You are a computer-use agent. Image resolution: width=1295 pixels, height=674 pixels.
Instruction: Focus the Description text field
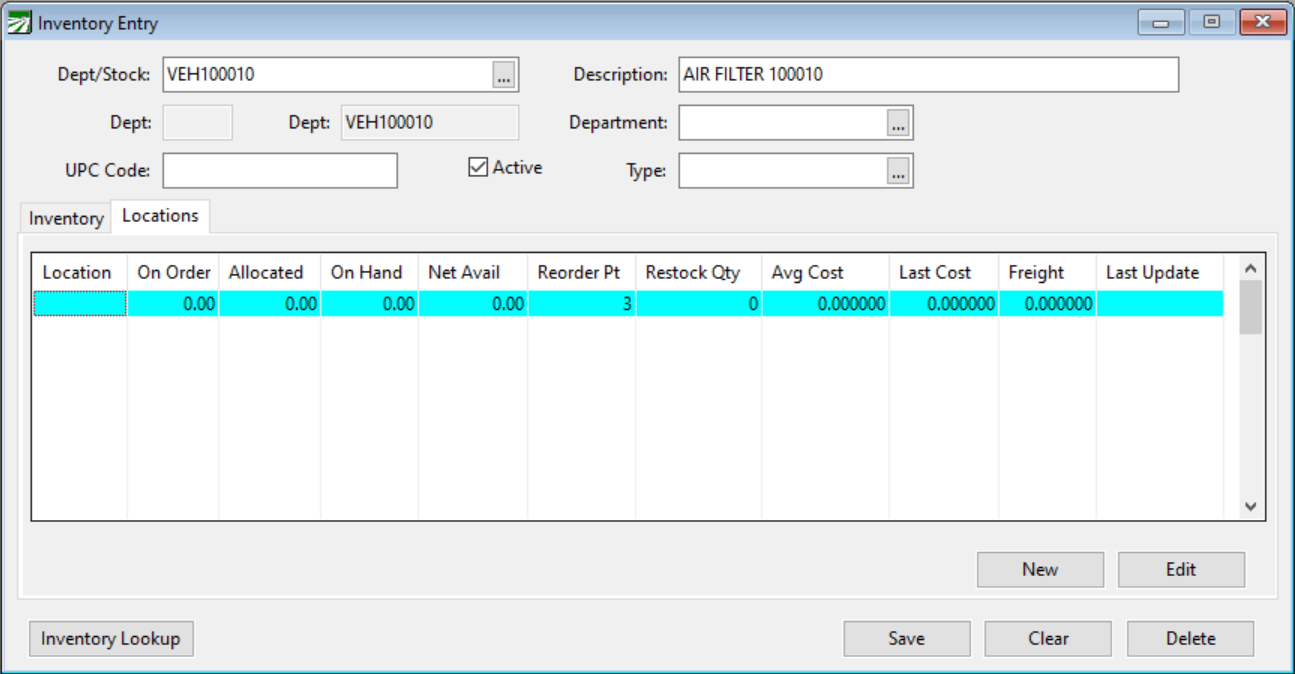928,74
